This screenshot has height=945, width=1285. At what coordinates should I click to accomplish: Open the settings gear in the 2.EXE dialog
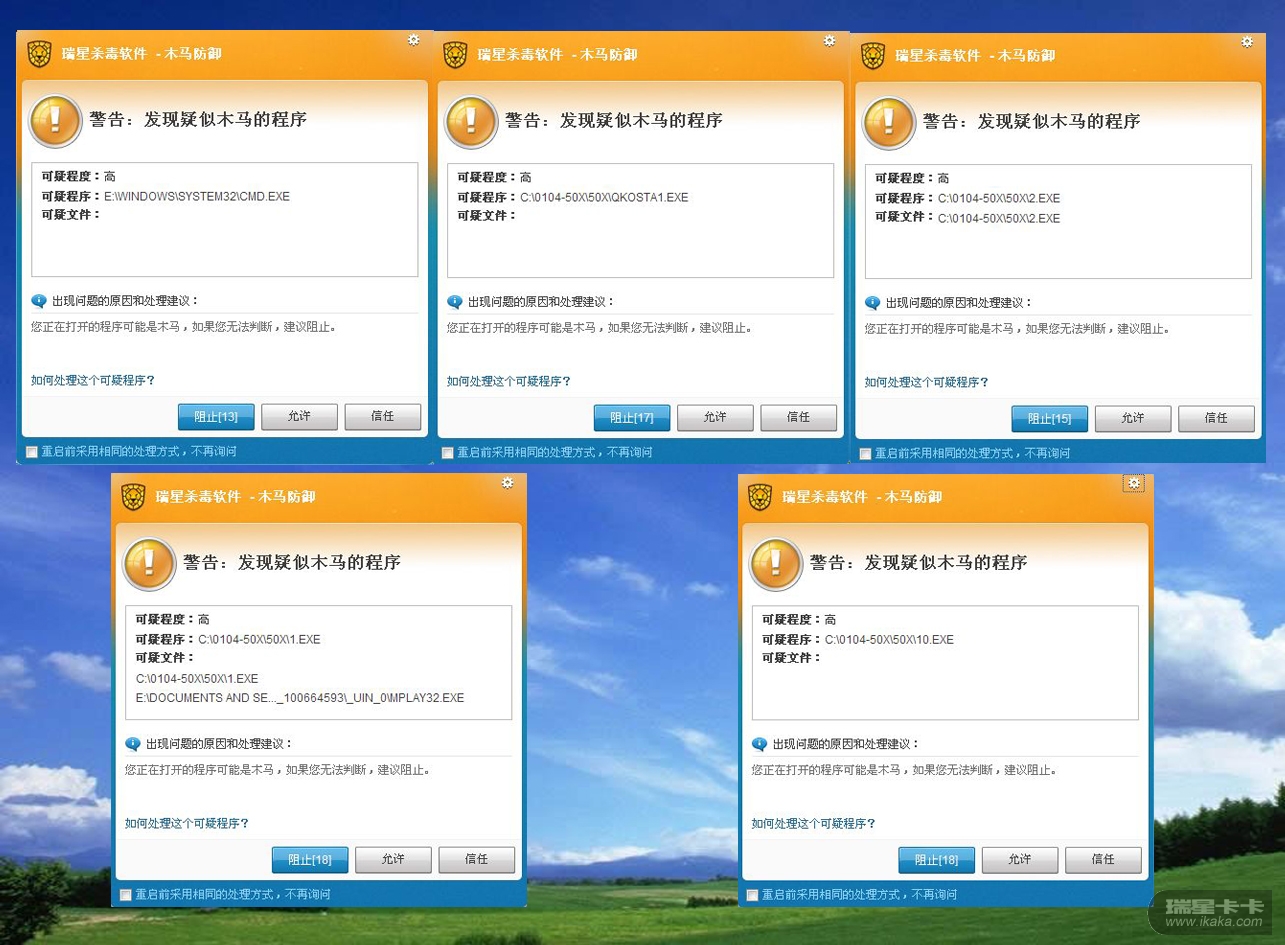(1247, 42)
